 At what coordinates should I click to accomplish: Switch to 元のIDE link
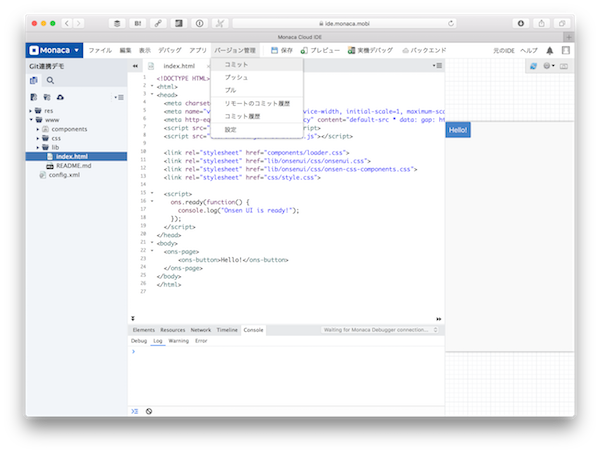pyautogui.click(x=504, y=51)
